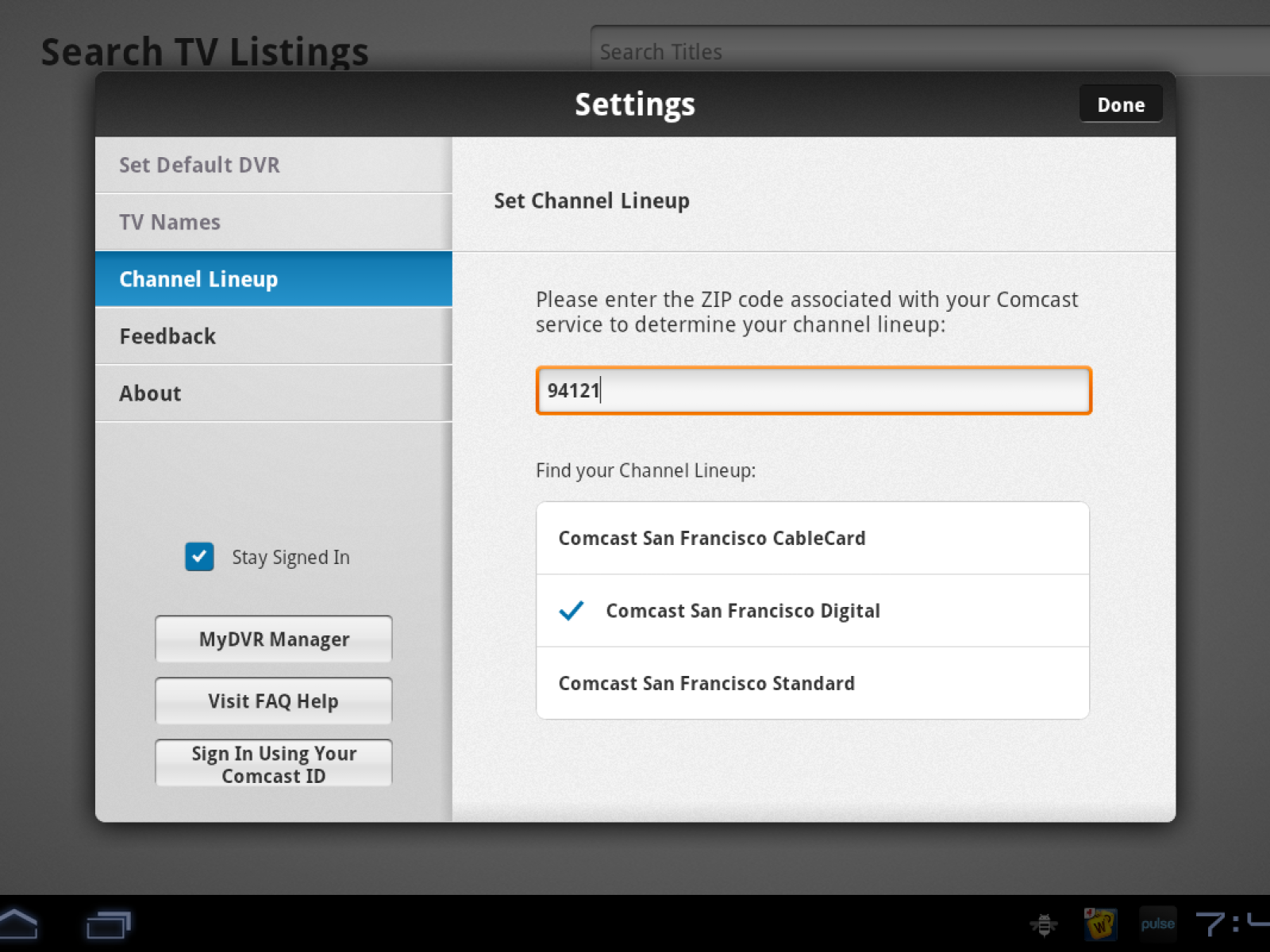
Task: Open the recent apps icon
Action: [x=108, y=924]
